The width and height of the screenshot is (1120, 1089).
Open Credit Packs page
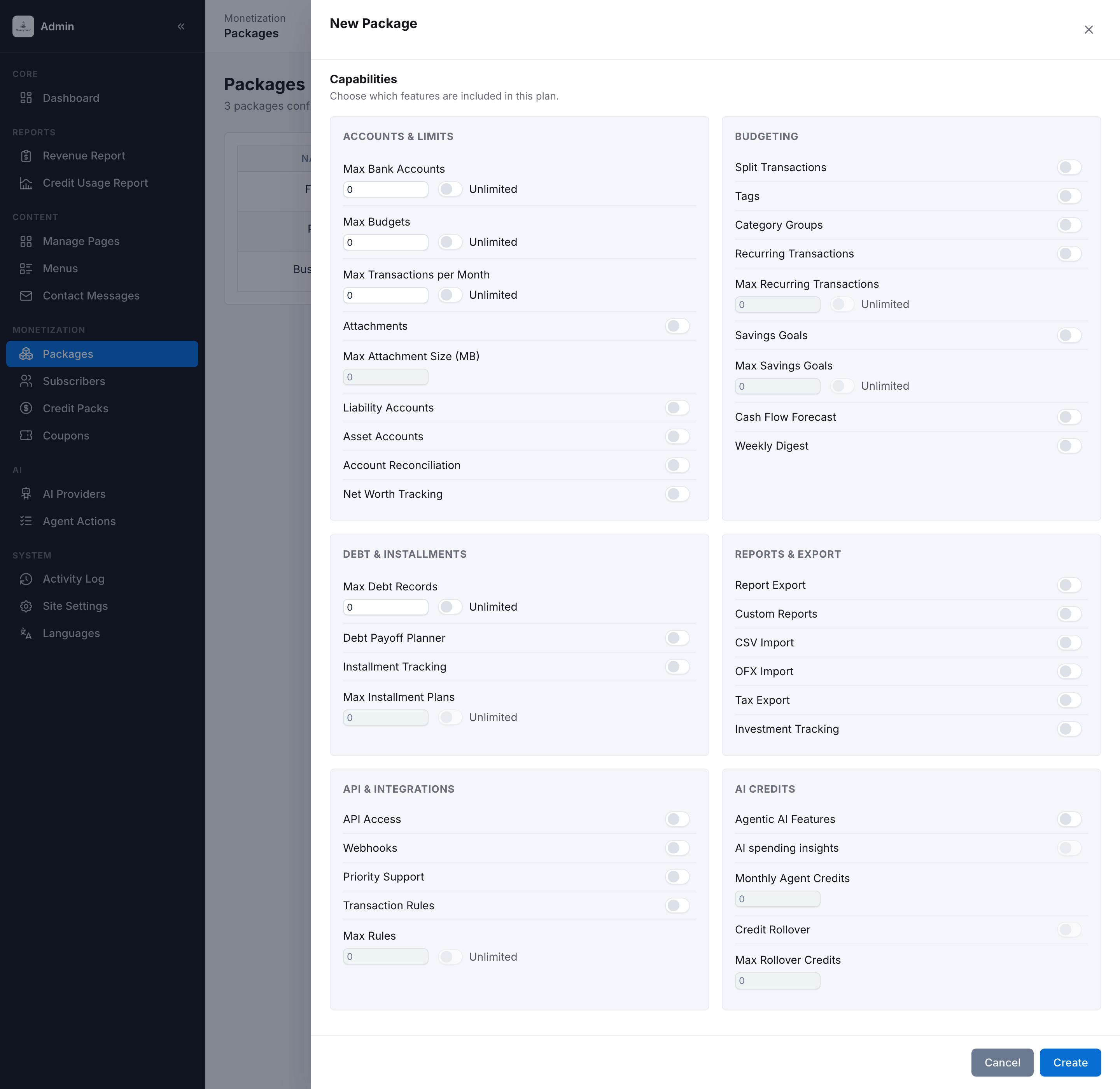click(102, 408)
